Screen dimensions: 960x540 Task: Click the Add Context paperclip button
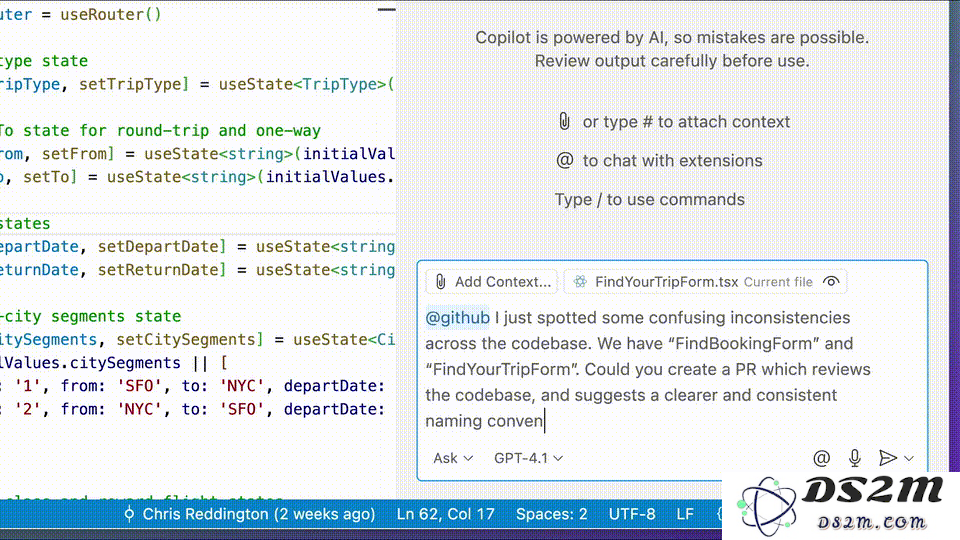click(x=492, y=282)
